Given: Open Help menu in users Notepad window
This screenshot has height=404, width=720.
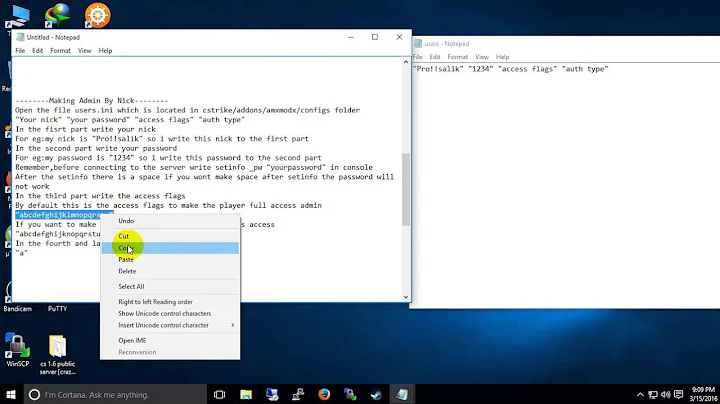Looking at the screenshot, I should click(503, 57).
